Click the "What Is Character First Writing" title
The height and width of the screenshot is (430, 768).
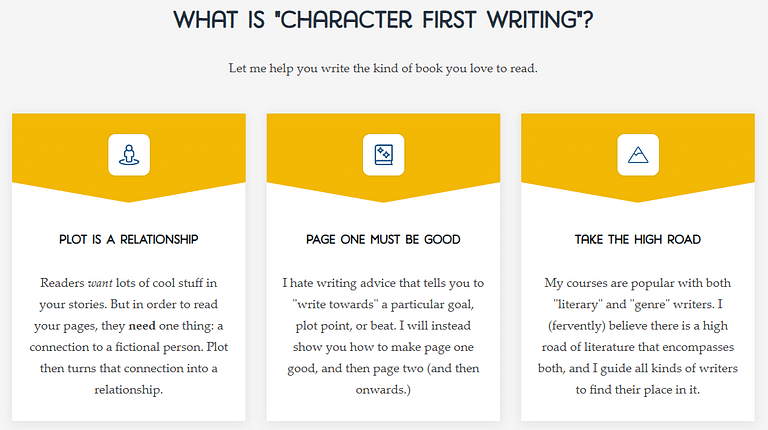tap(383, 20)
